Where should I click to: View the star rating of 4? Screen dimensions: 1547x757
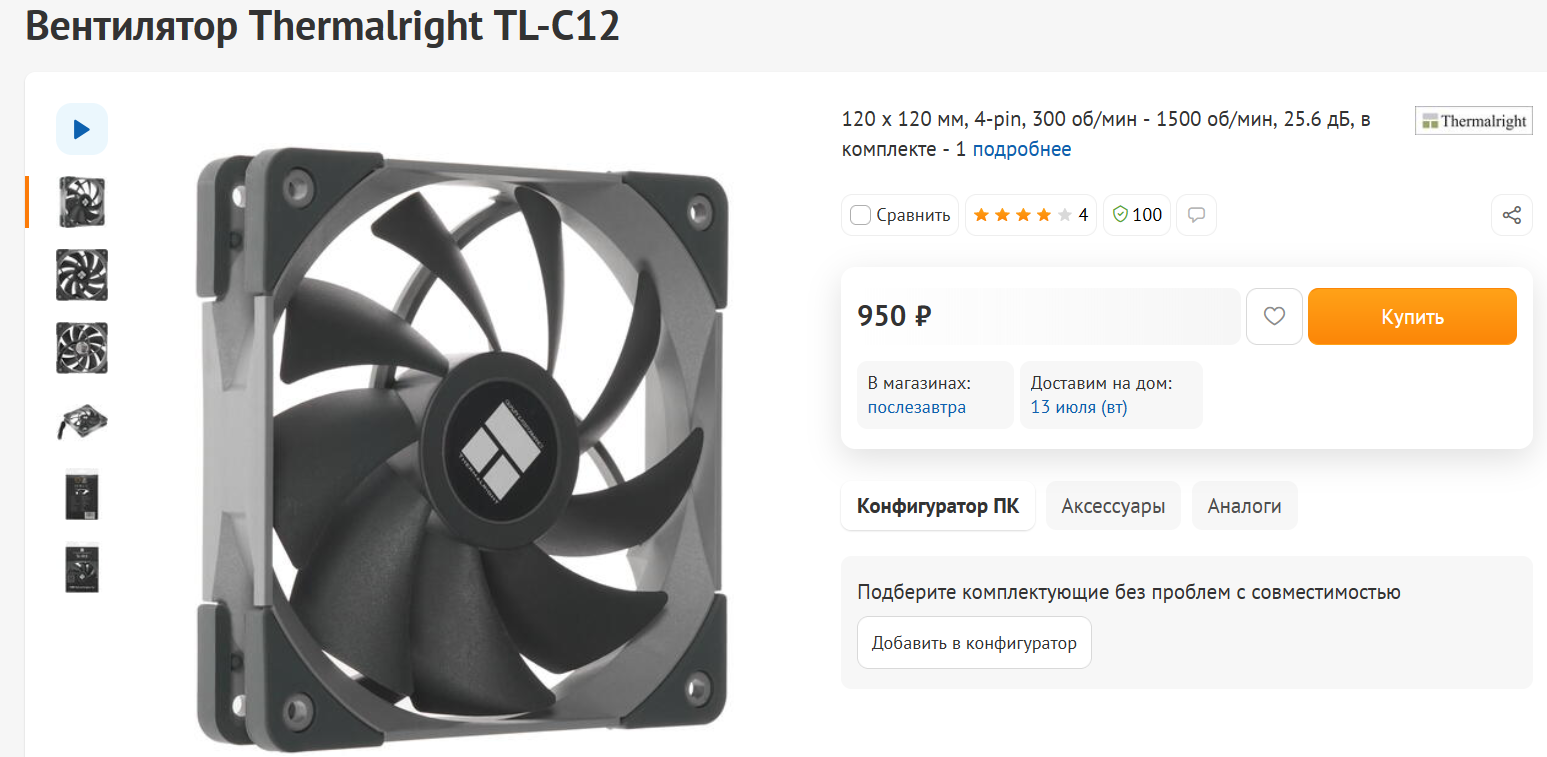click(x=1030, y=215)
